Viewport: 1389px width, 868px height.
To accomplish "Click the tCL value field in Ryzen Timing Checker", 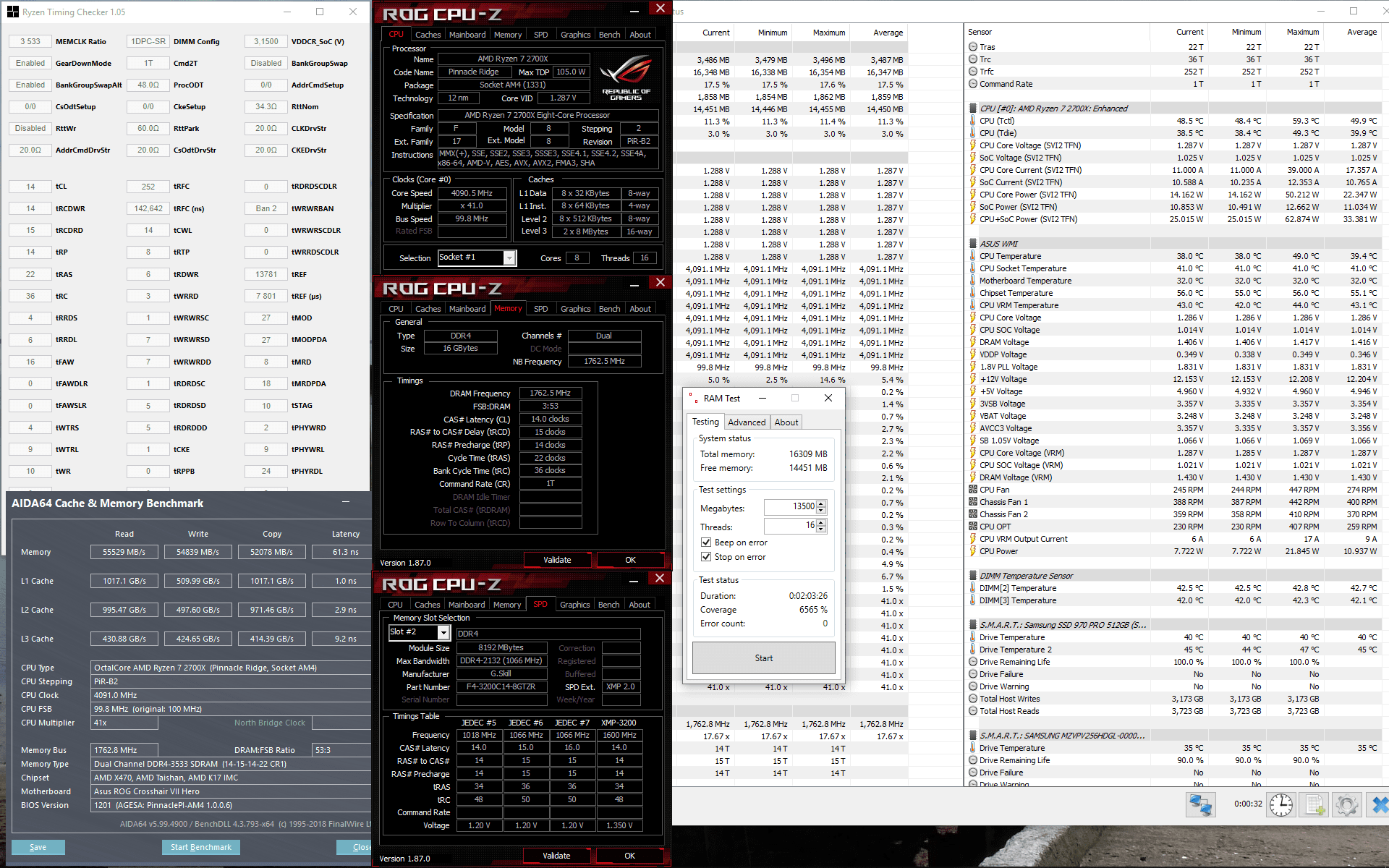I will click(x=30, y=187).
